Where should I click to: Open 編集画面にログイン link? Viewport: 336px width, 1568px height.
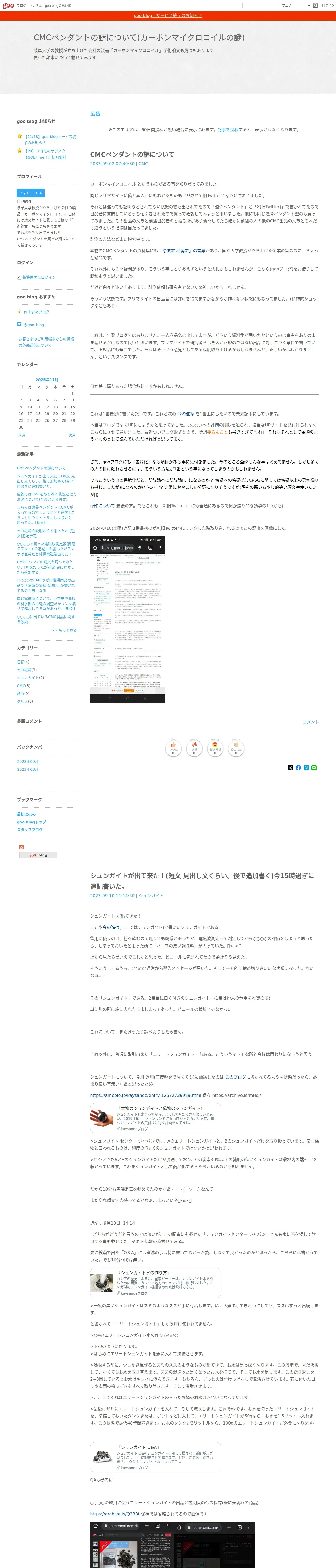[39, 277]
